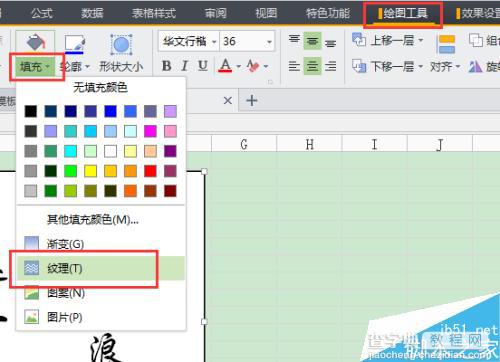Click the group objects icon
Viewport: 500px width, 362px height.
click(x=476, y=40)
